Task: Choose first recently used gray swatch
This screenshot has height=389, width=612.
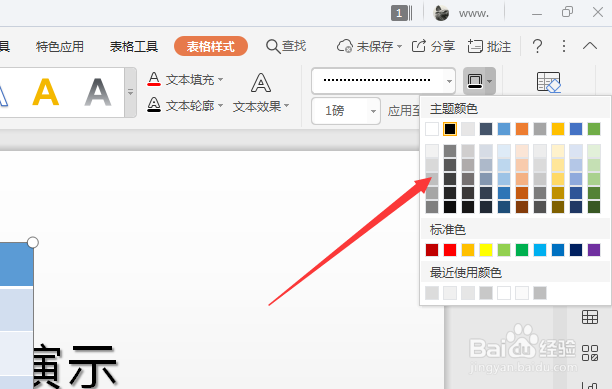Action: tap(432, 293)
